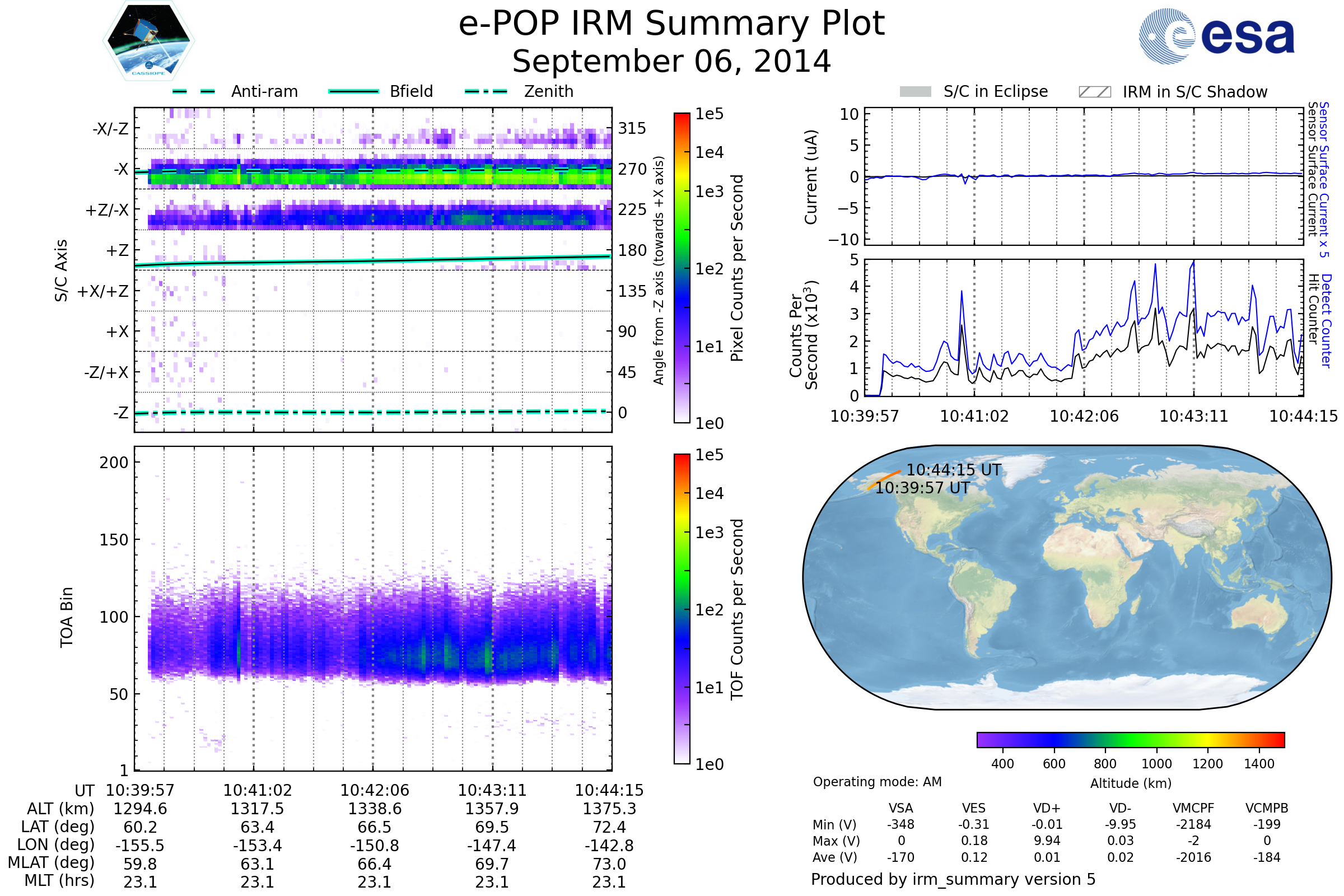The width and height of the screenshot is (1344, 896).
Task: Click the S/C in Eclipse gray swatch
Action: [915, 92]
